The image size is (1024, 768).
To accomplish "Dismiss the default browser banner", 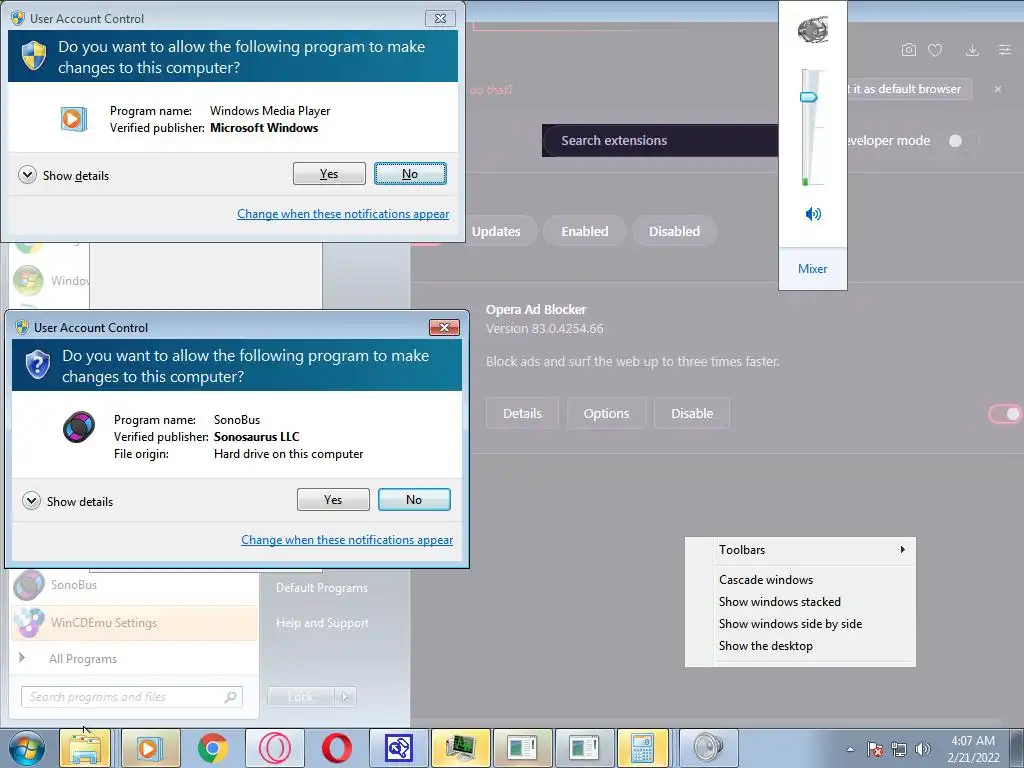I will pyautogui.click(x=998, y=89).
